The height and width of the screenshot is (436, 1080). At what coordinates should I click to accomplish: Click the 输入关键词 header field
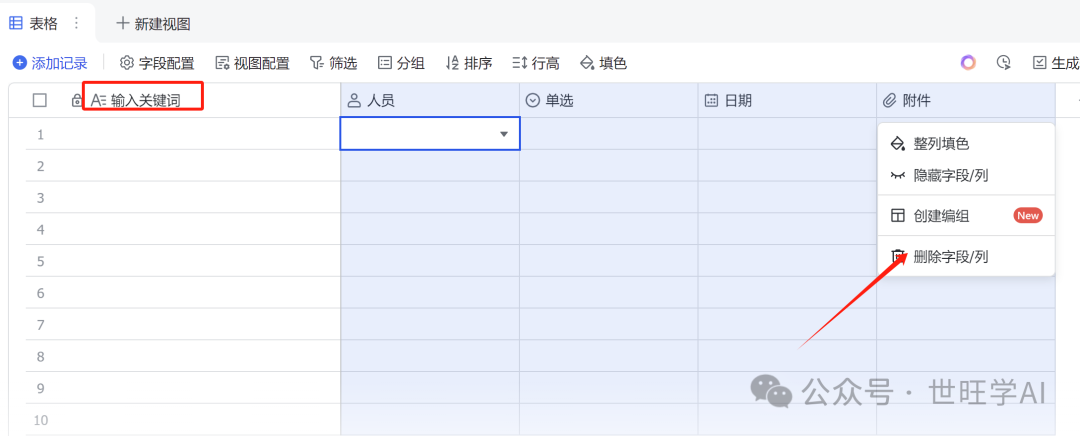coord(145,100)
